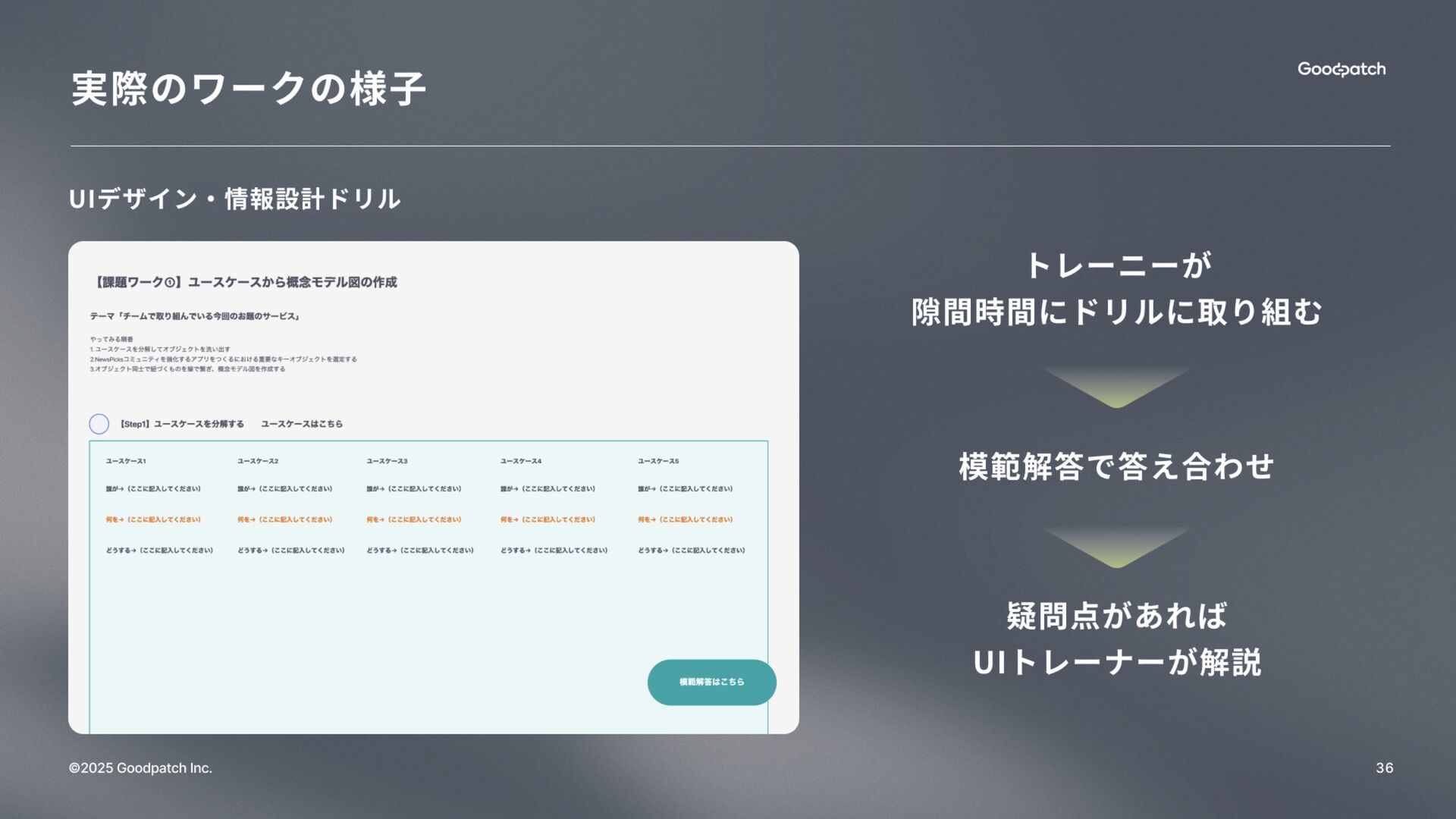Click the slide title 実際のワークの様子
This screenshot has width=1456, height=819.
[249, 89]
